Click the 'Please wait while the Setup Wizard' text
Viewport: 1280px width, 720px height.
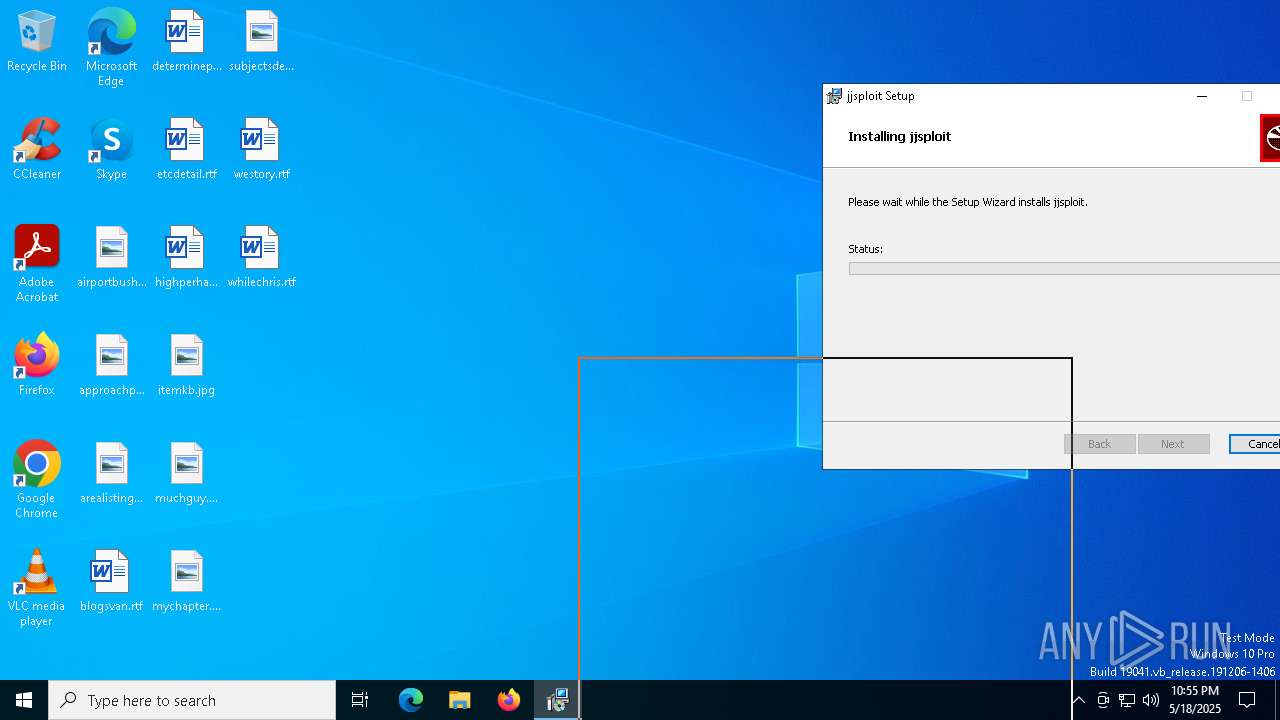(x=968, y=202)
